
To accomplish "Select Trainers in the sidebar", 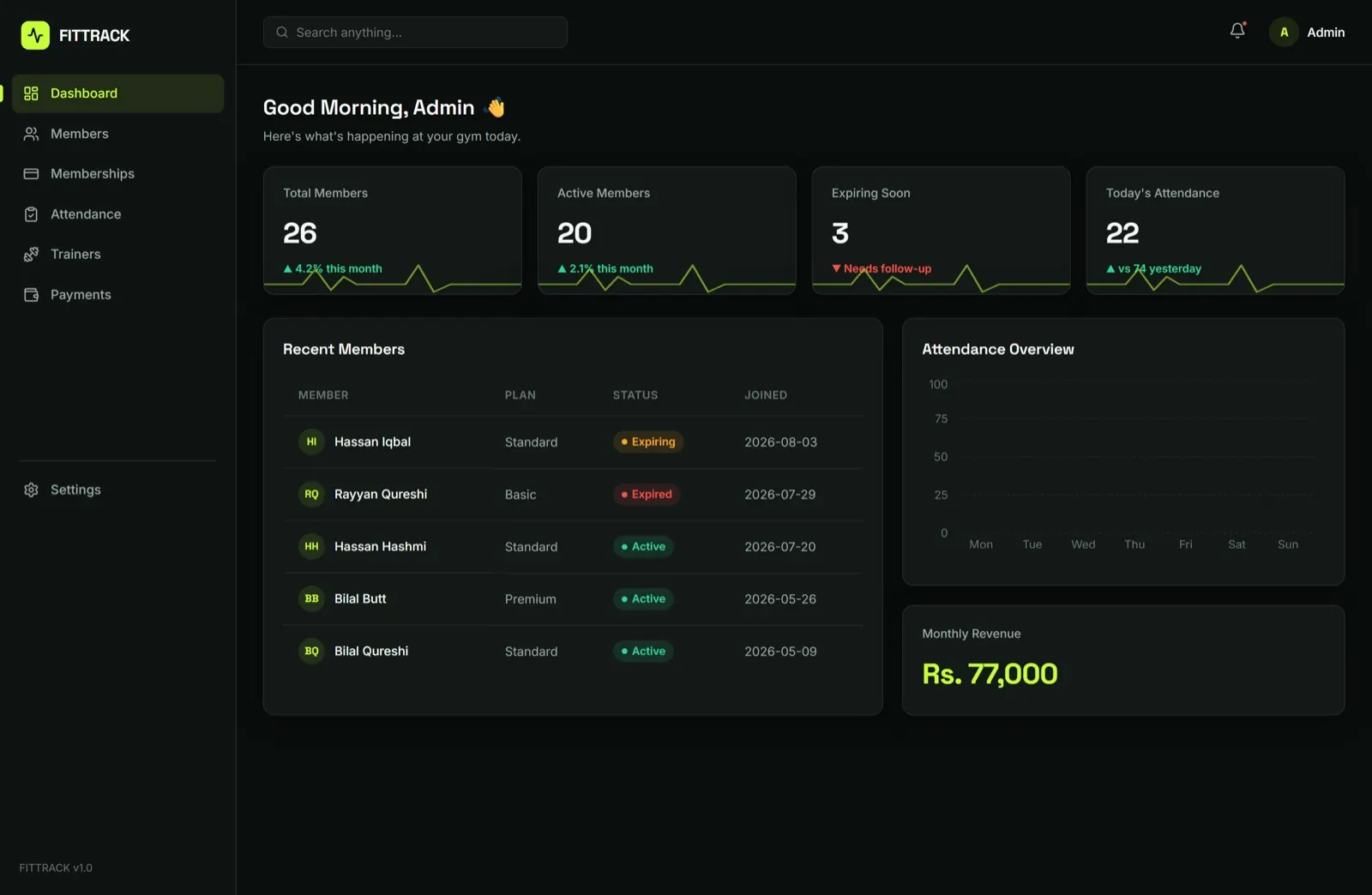I will click(x=118, y=255).
